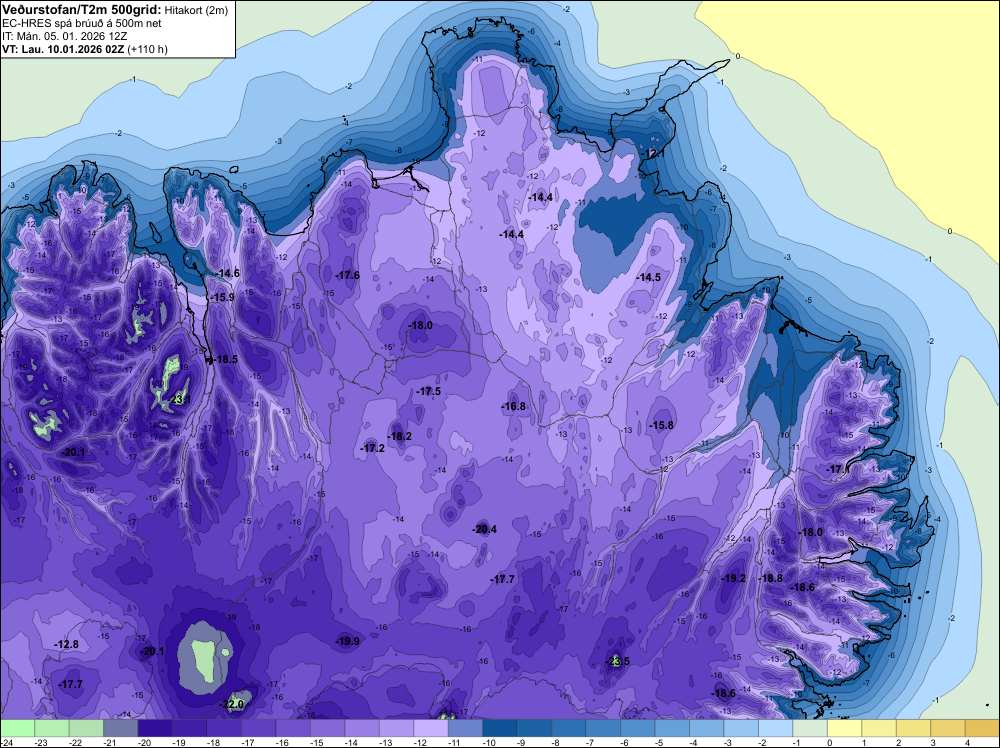This screenshot has height=748, width=1000.
Task: Click valid time "VT: Lau. 10.01.2026 02Z"
Action: click(x=63, y=48)
